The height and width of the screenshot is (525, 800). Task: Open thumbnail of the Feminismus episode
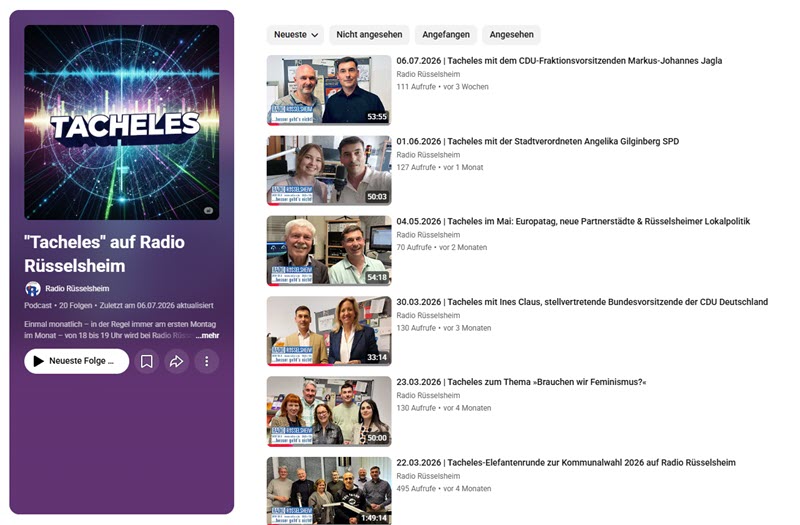point(329,411)
